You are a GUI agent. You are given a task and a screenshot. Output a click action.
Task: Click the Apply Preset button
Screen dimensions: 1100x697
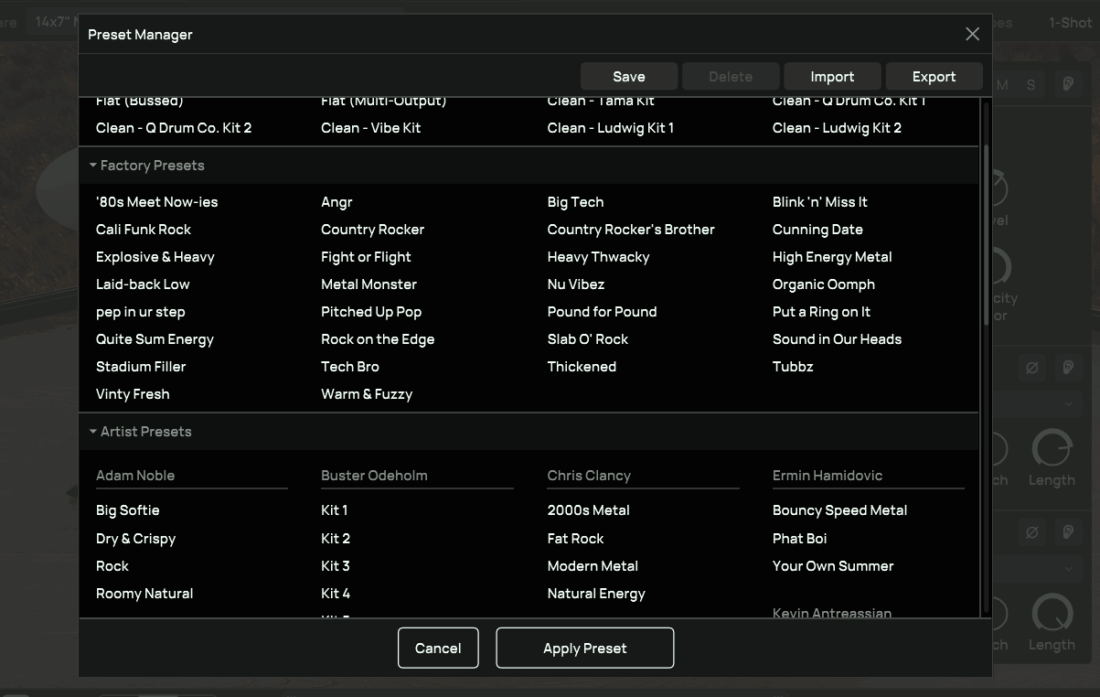pos(585,648)
